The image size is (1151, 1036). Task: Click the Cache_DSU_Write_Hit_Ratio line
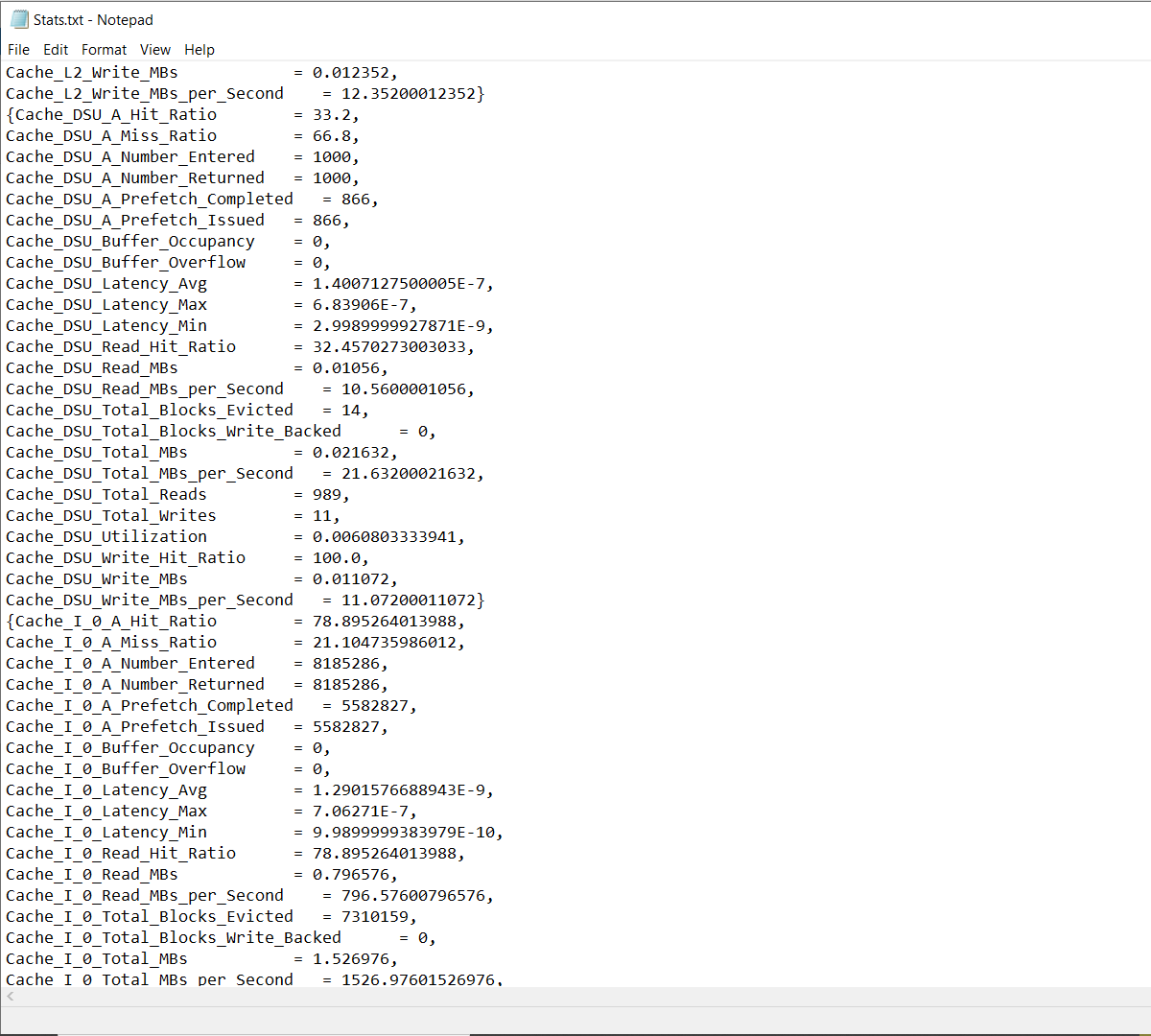coord(187,558)
